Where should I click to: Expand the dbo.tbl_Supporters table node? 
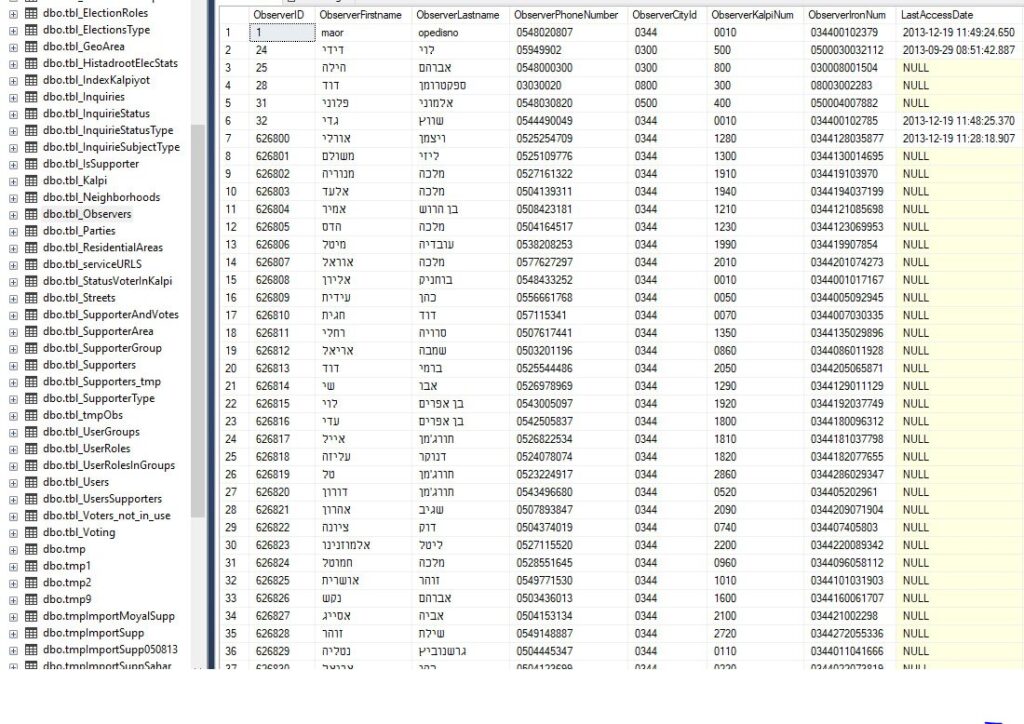(x=13, y=365)
